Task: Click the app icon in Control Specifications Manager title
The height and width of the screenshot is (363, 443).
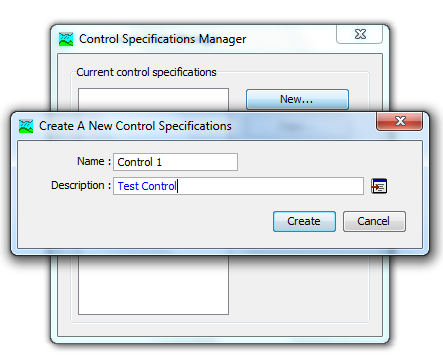Action: (66, 39)
